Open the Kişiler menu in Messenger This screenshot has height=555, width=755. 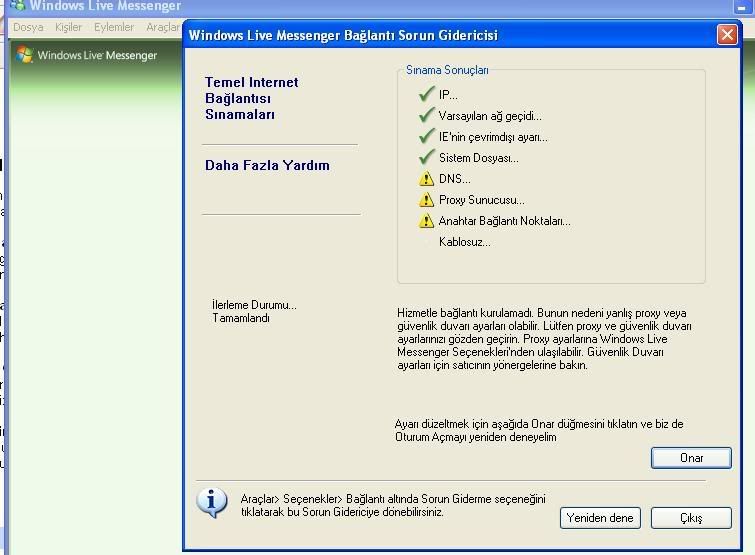68,27
